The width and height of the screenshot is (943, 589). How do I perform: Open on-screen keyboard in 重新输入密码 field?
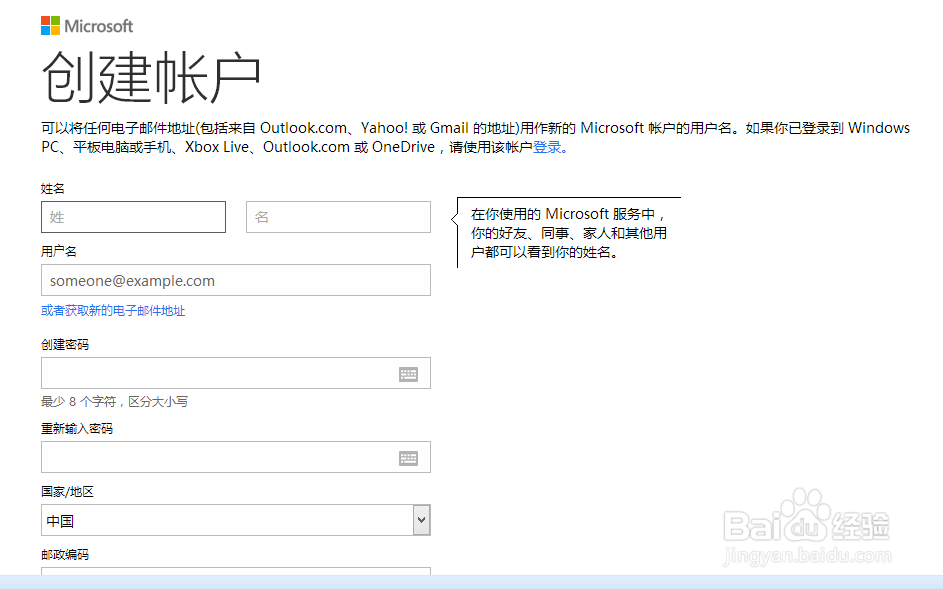tap(408, 458)
